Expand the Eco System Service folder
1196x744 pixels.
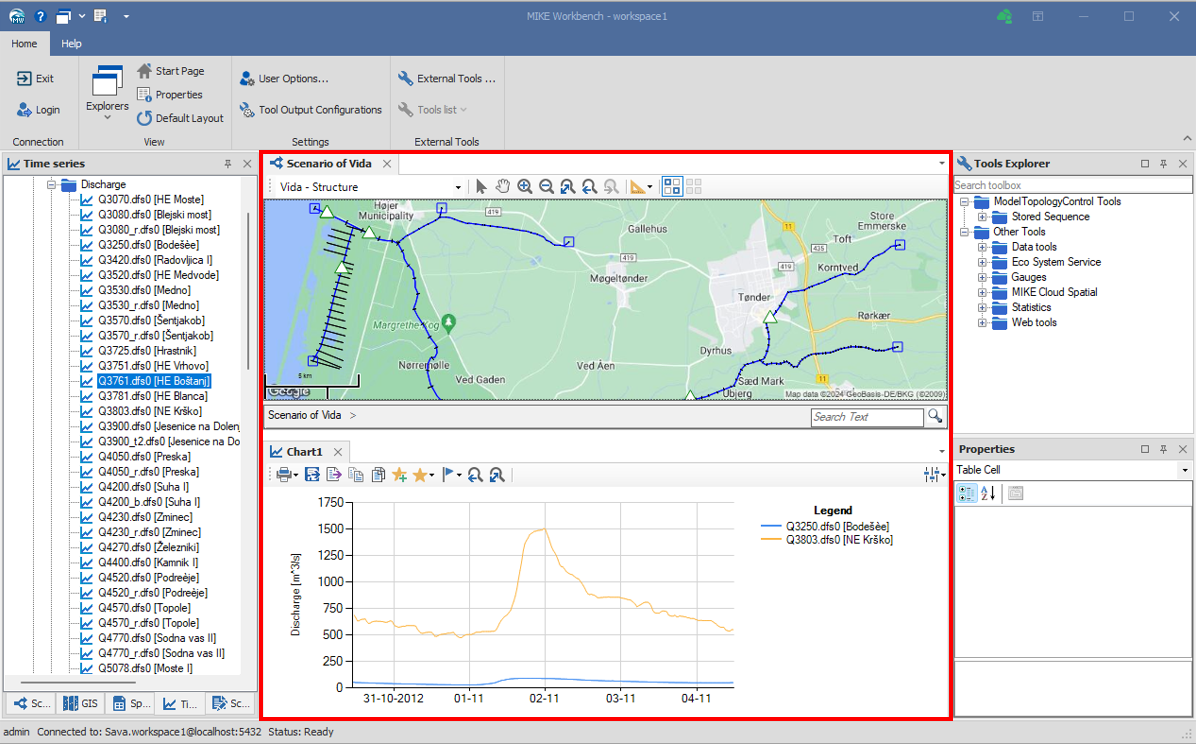pos(982,262)
